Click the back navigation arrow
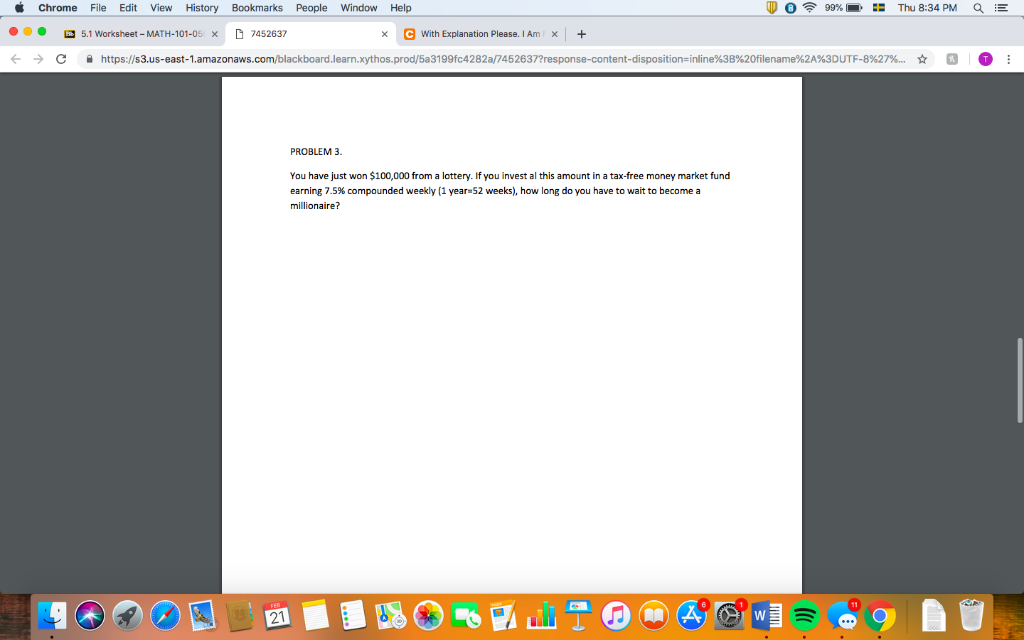This screenshot has height=640, width=1024. point(14,58)
